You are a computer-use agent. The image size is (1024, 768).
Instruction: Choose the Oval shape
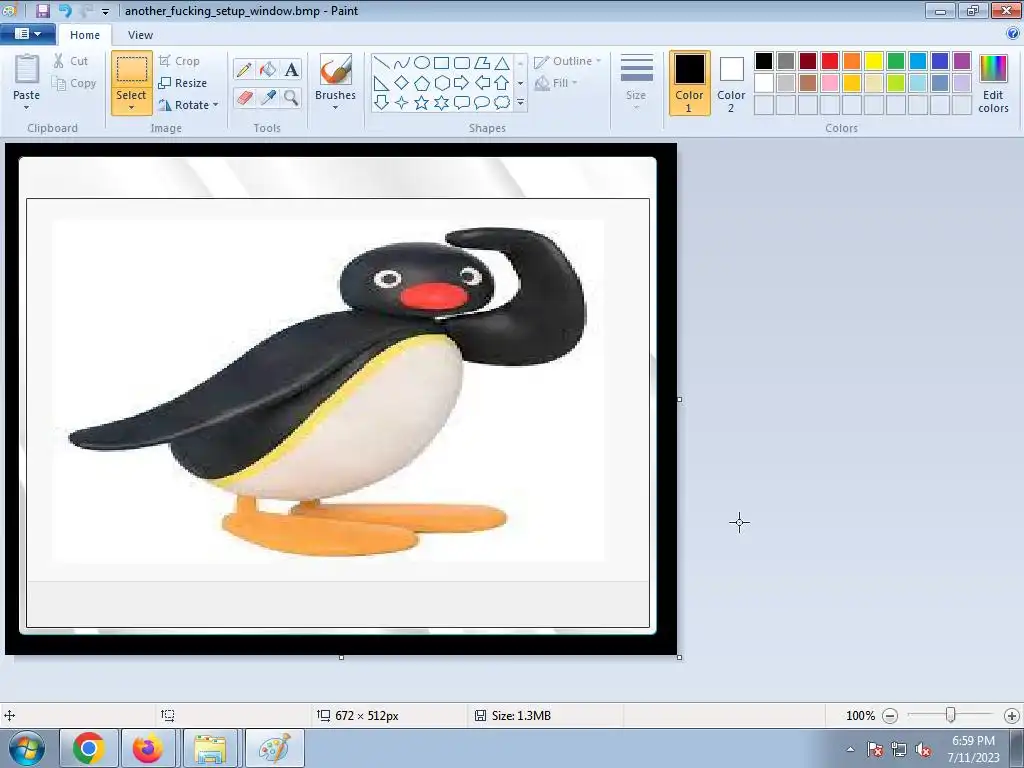pyautogui.click(x=422, y=63)
